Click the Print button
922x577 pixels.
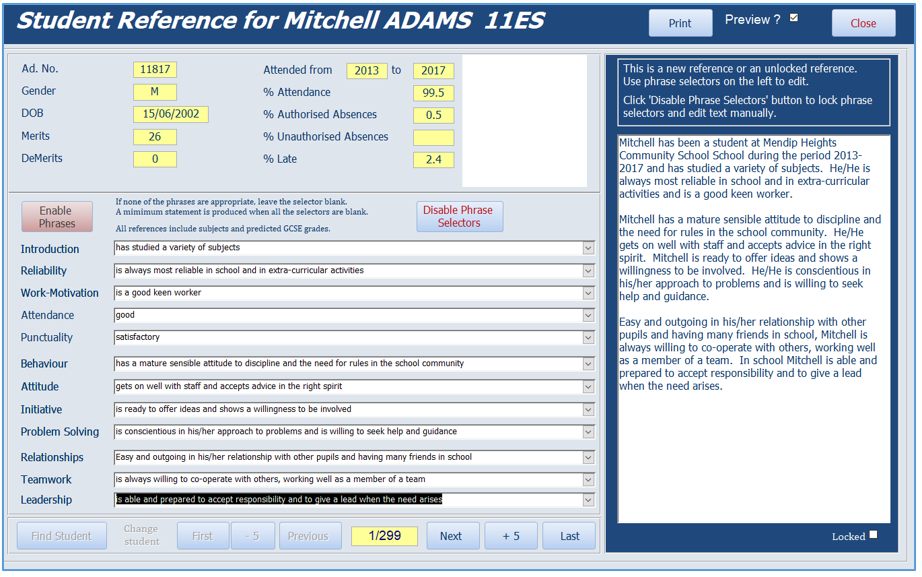coord(680,23)
